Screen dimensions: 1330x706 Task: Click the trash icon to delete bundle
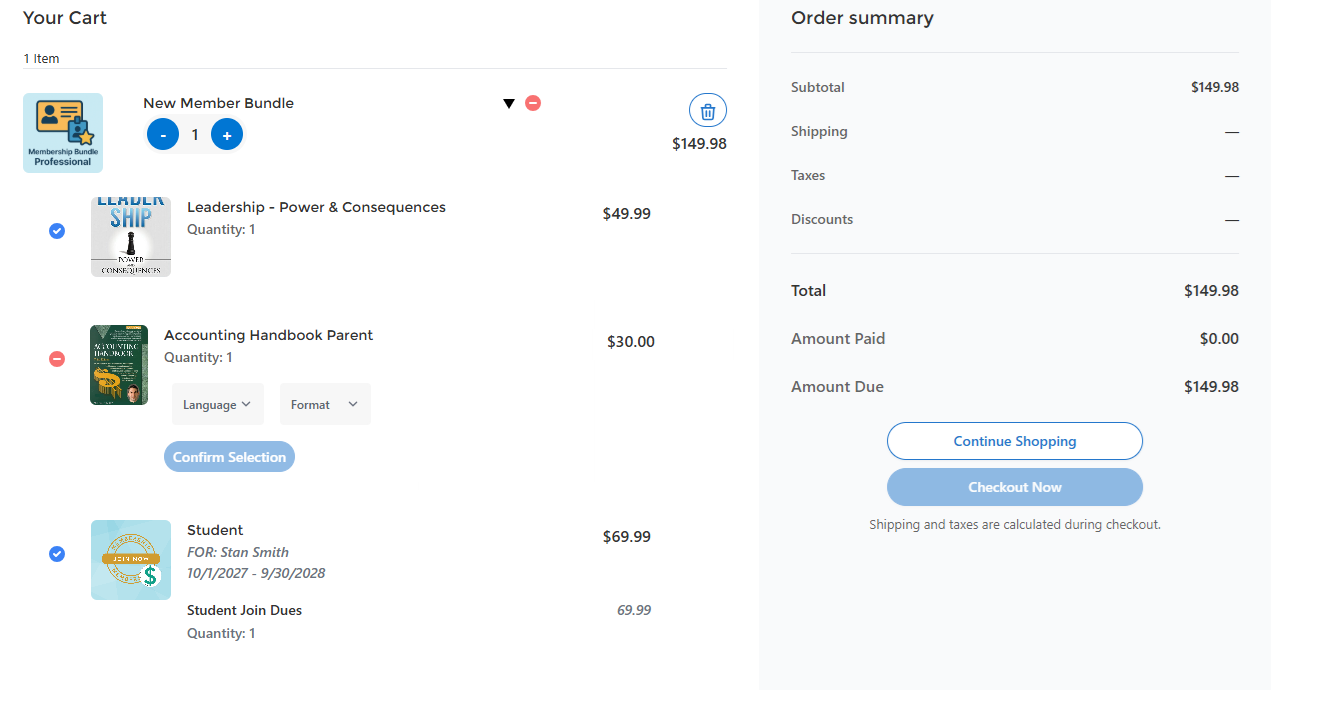(708, 110)
